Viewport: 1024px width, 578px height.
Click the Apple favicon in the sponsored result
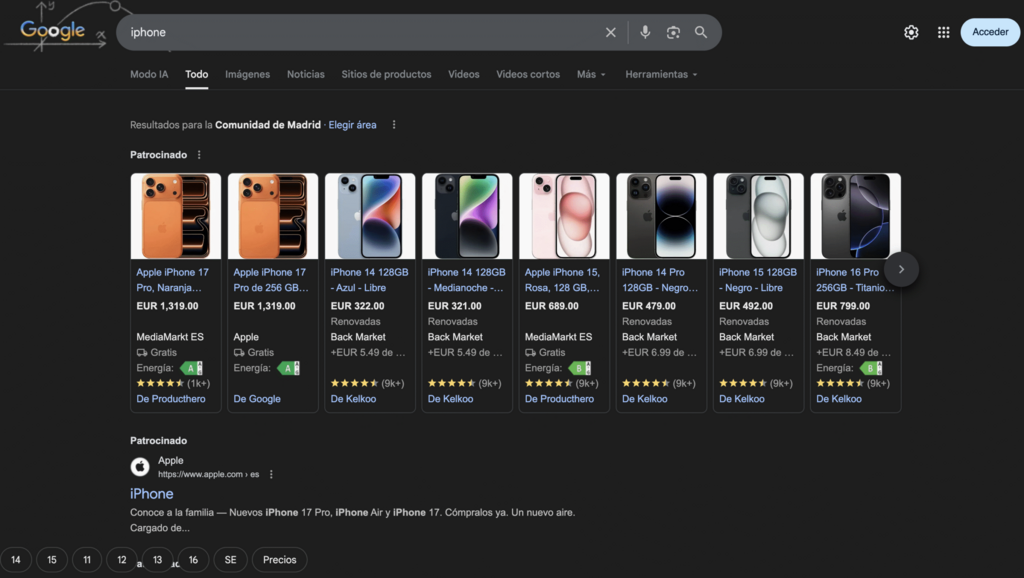click(x=139, y=465)
